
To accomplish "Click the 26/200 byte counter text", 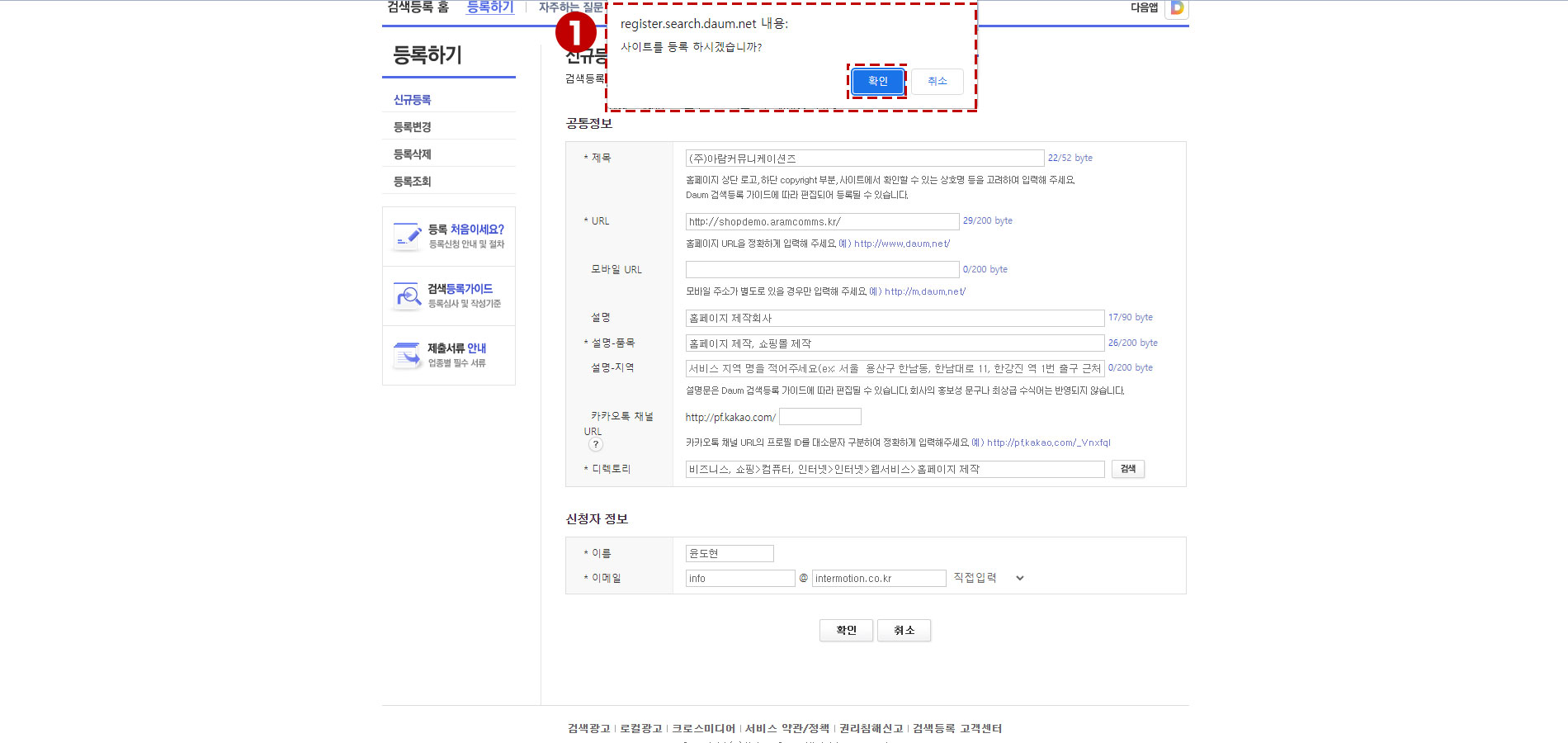I will 1133,343.
